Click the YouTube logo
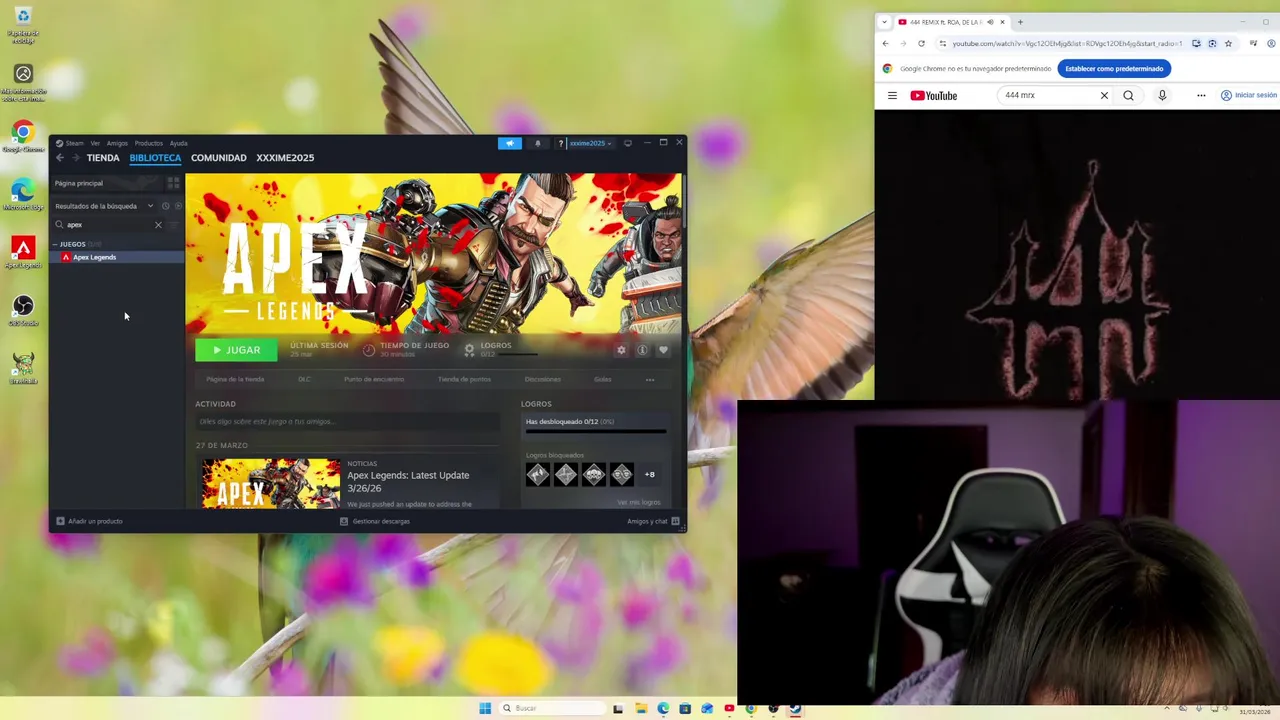The width and height of the screenshot is (1280, 720). pyautogui.click(x=934, y=96)
